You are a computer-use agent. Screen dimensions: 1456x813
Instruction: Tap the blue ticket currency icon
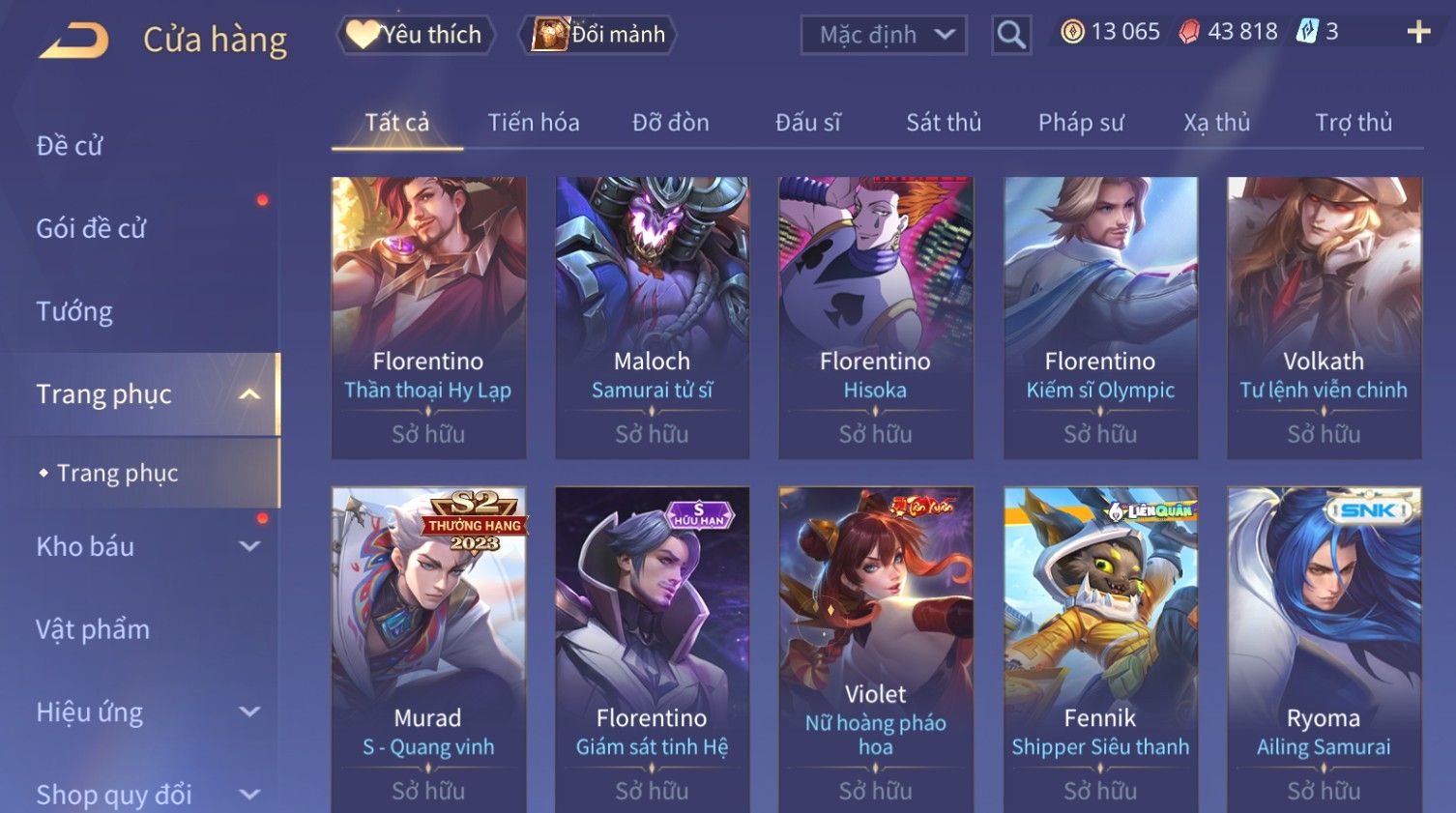(x=1307, y=32)
